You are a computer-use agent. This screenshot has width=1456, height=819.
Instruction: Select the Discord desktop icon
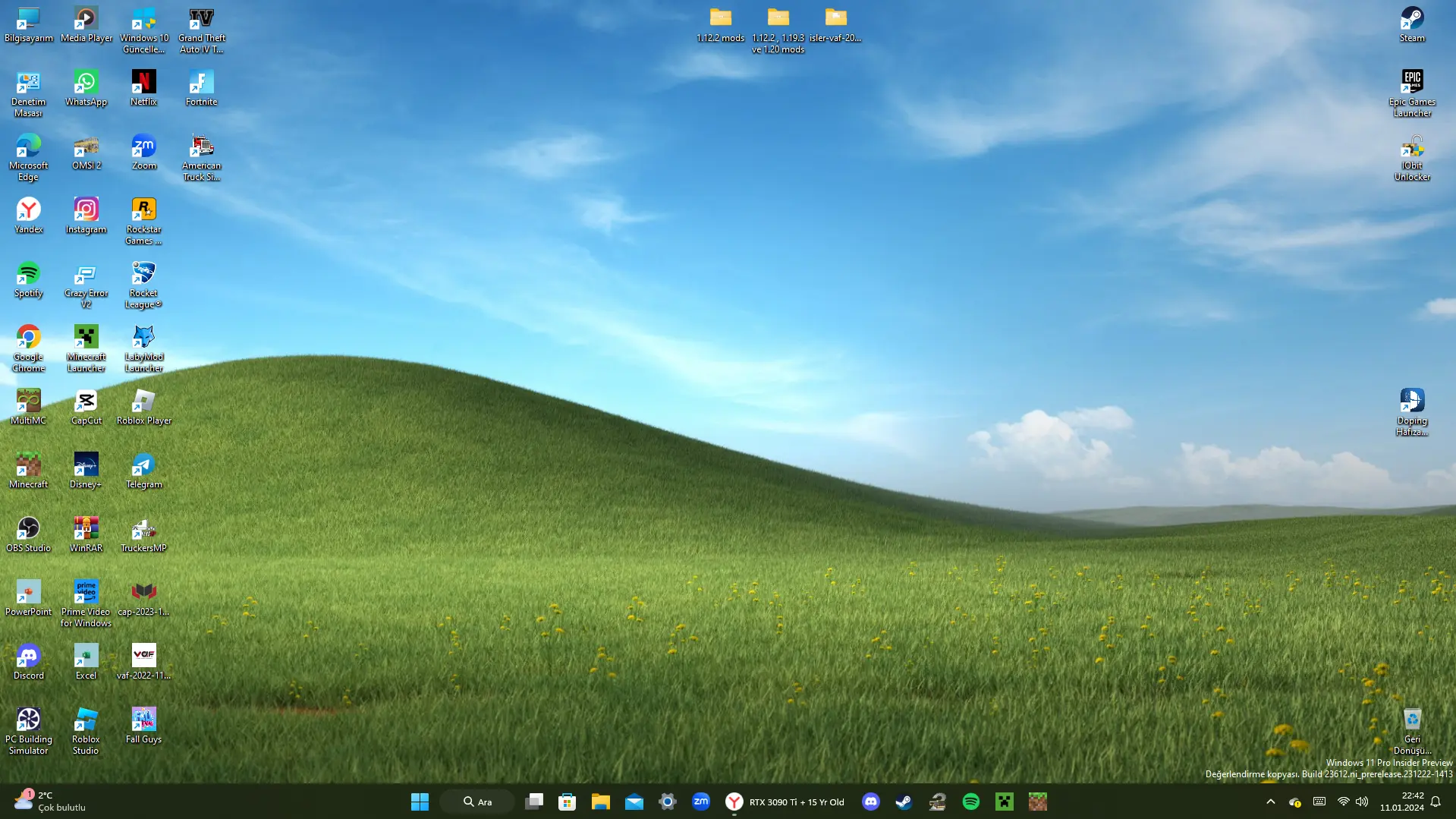(29, 663)
